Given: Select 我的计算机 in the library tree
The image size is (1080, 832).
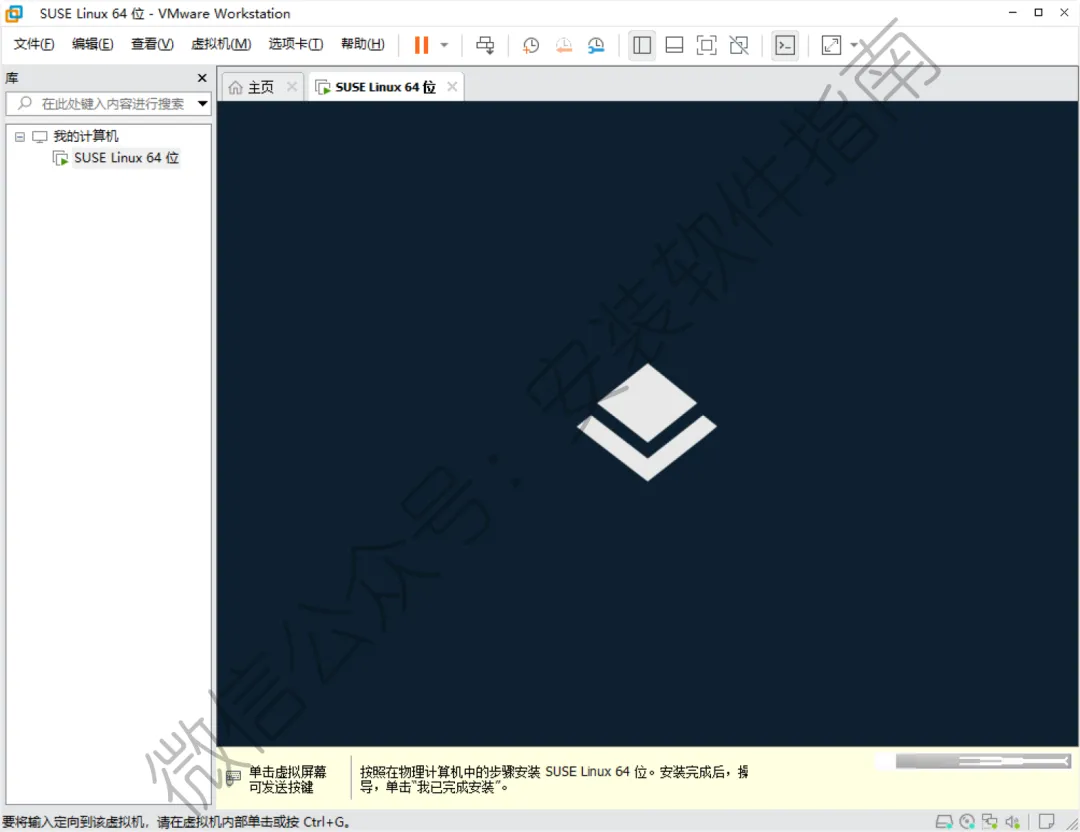Looking at the screenshot, I should (x=85, y=136).
